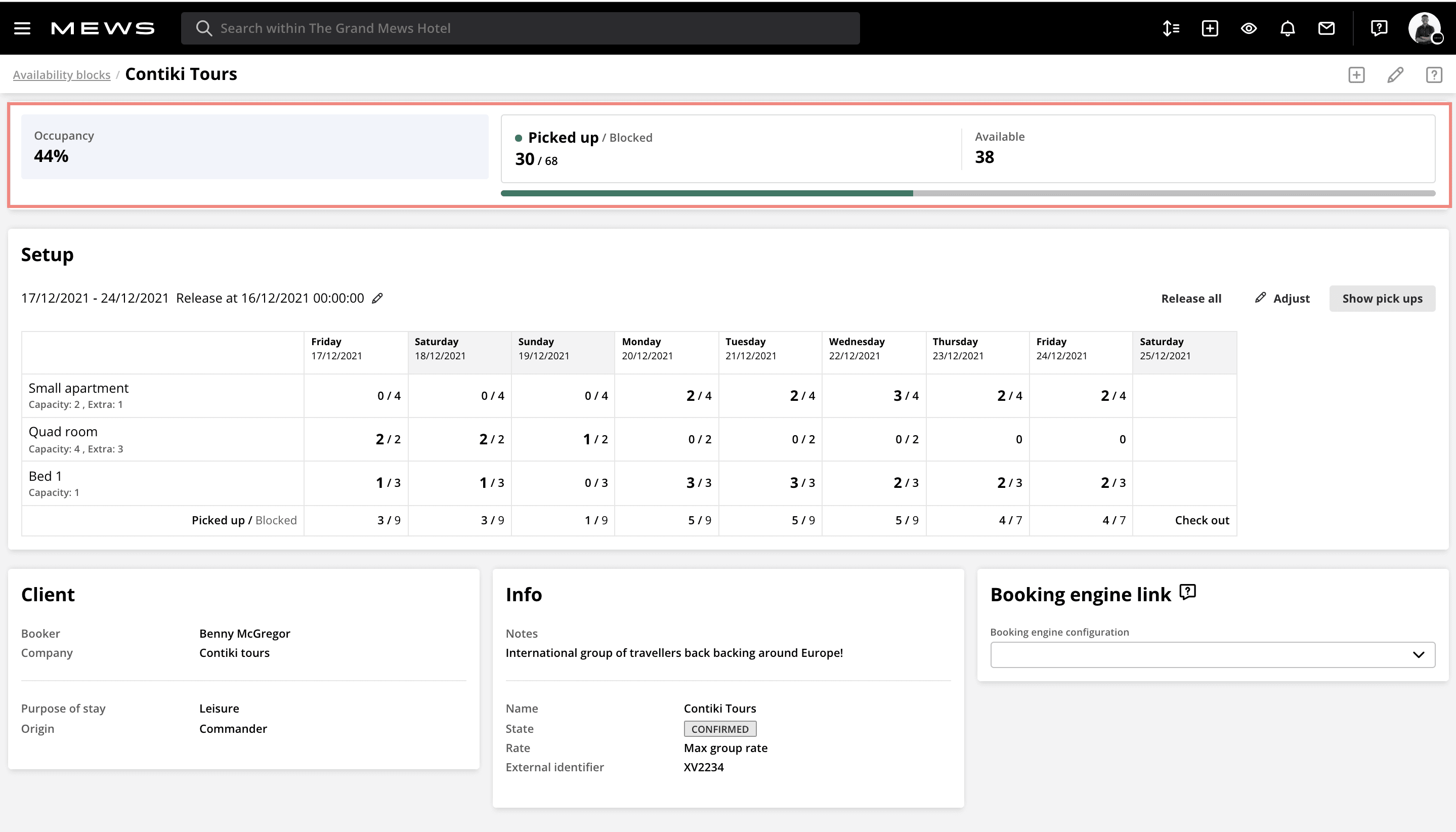Expand Booking engine configuration dropdown
This screenshot has height=832, width=1456.
click(1212, 655)
